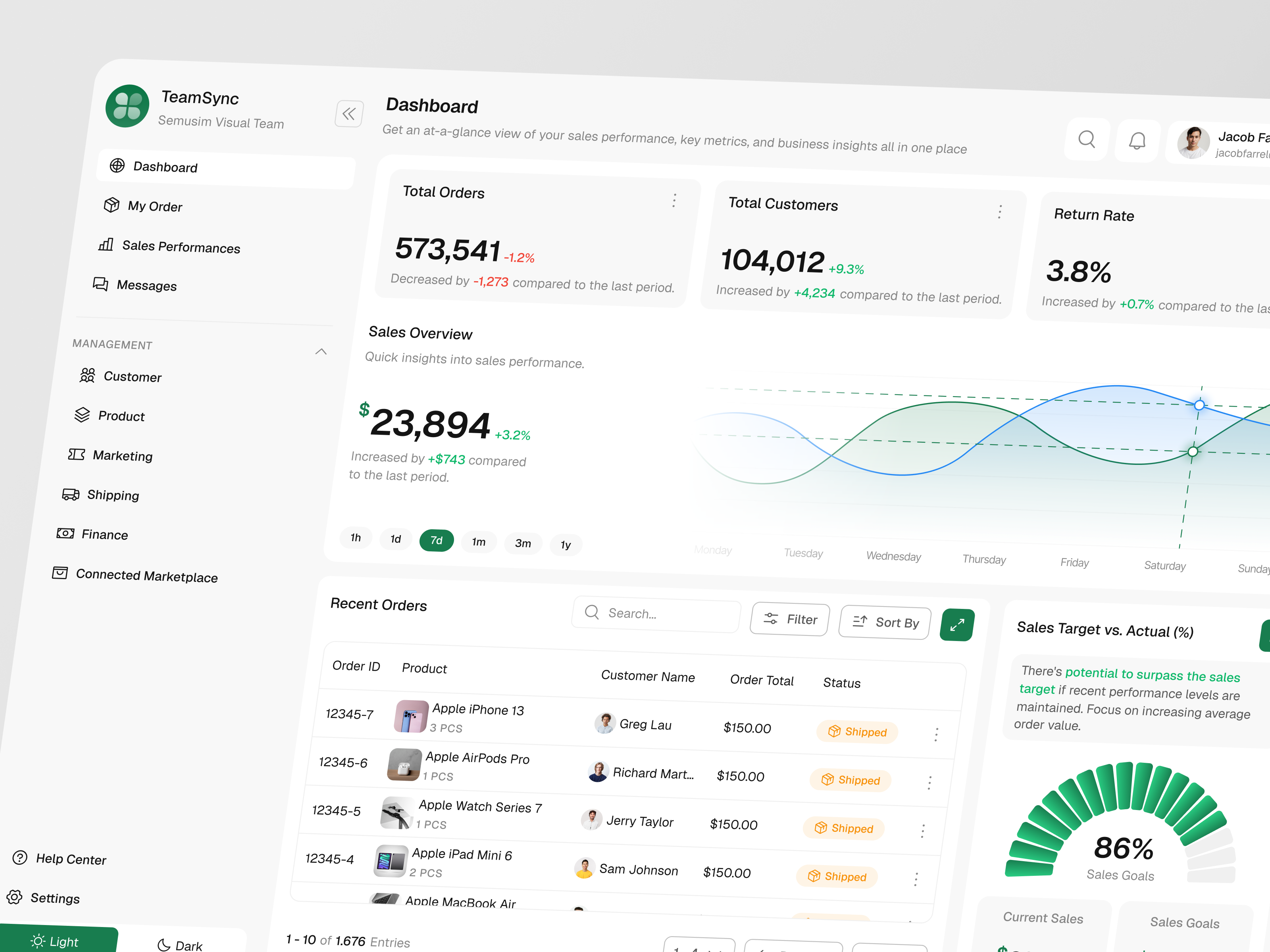Open the Filter options in Recent Orders
The height and width of the screenshot is (952, 1270).
789,619
